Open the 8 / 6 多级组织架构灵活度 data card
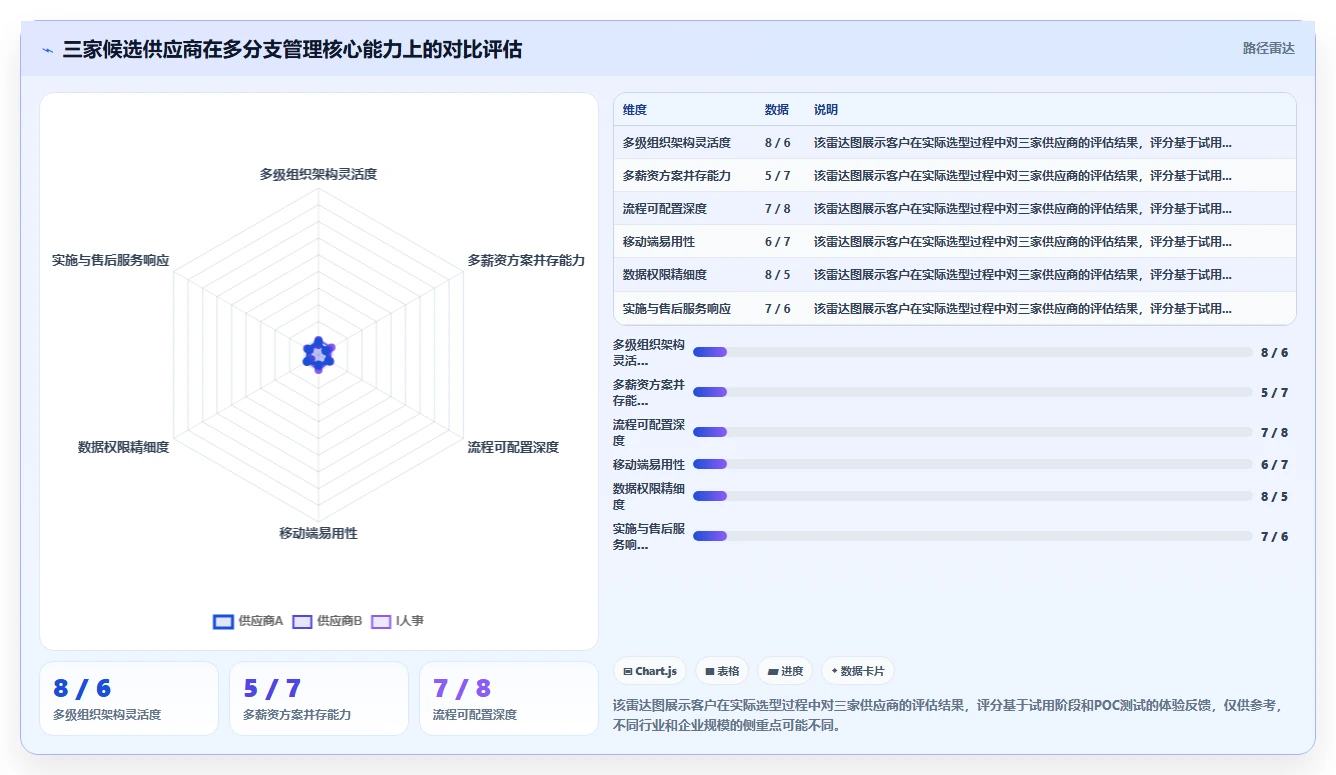 pos(129,699)
